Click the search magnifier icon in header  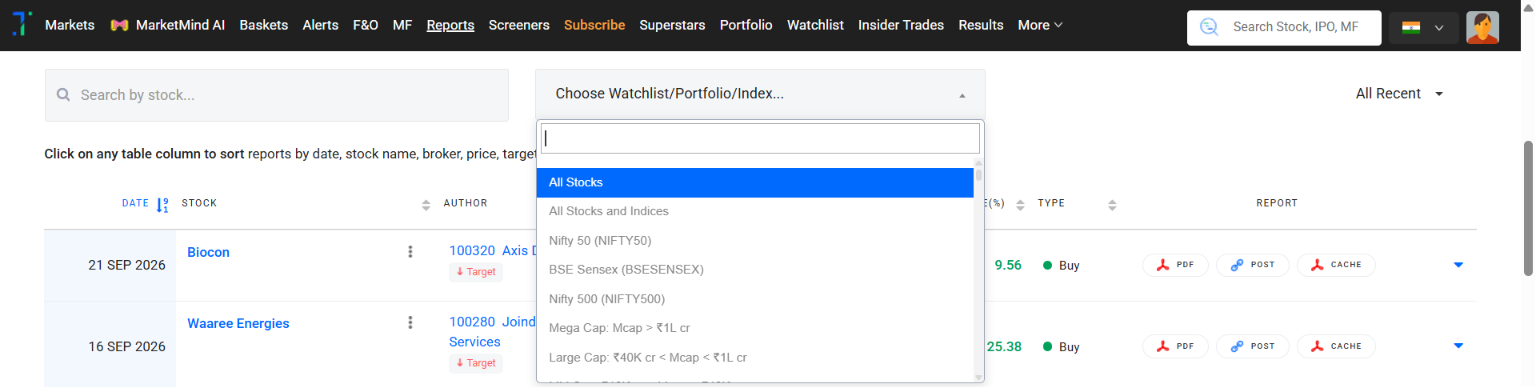pyautogui.click(x=1209, y=28)
